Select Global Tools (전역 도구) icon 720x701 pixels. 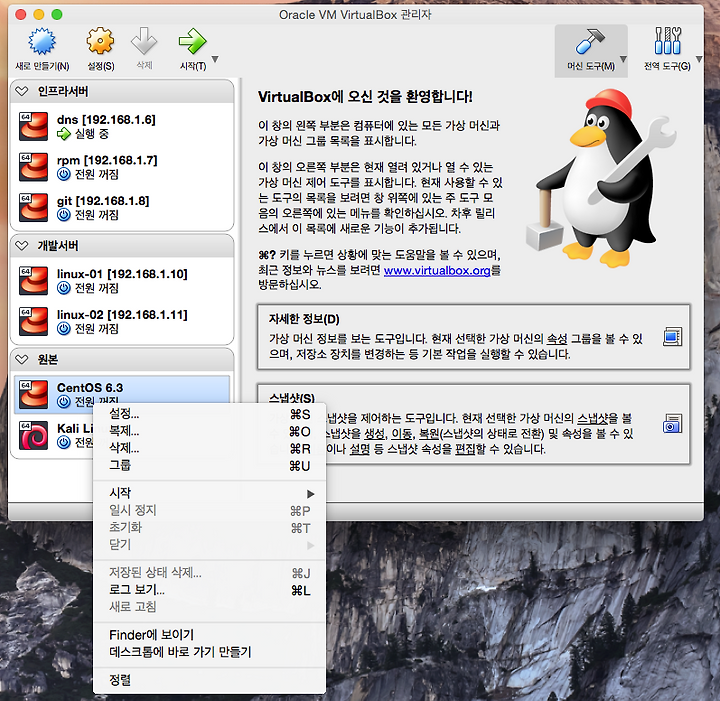tap(668, 41)
